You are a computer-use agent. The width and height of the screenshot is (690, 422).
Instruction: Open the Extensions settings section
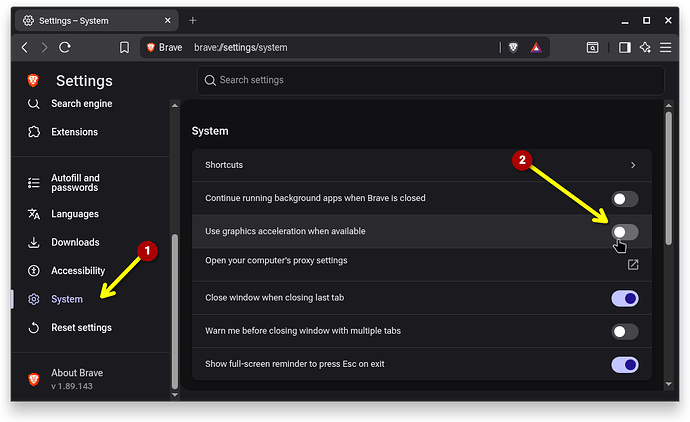[74, 132]
